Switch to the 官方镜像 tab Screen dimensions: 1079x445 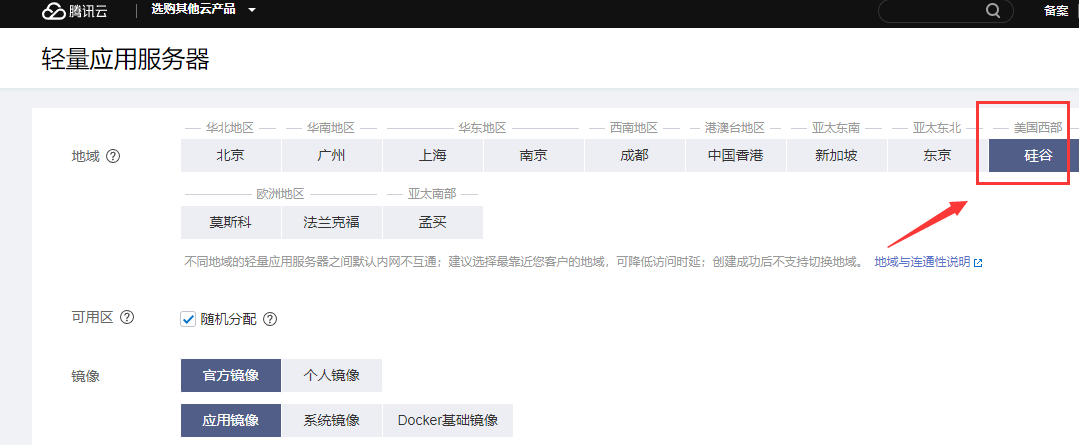(231, 376)
